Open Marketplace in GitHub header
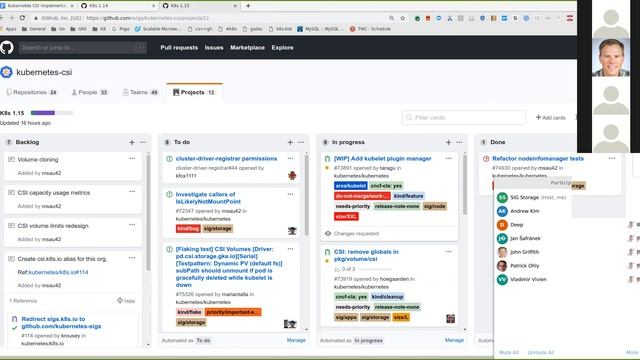The image size is (640, 360). 247,48
